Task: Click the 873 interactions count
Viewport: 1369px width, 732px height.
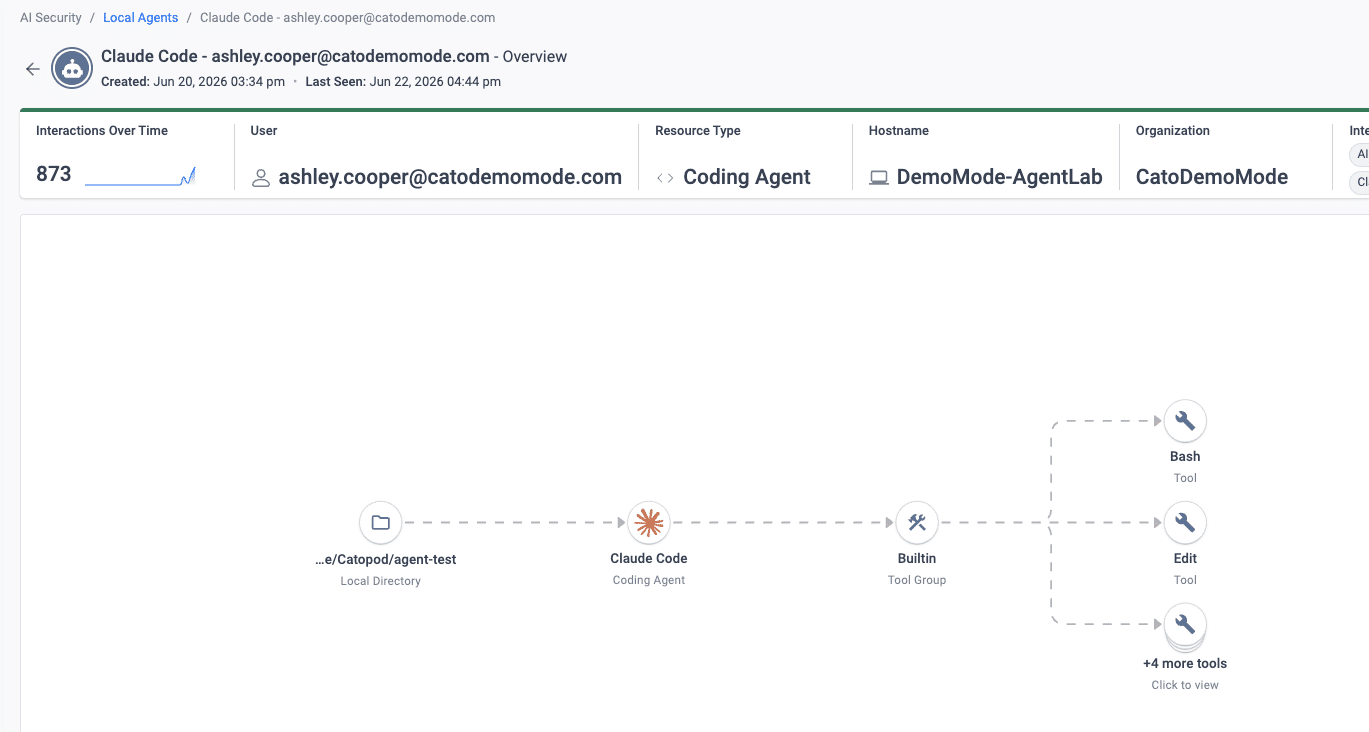Action: pos(54,174)
